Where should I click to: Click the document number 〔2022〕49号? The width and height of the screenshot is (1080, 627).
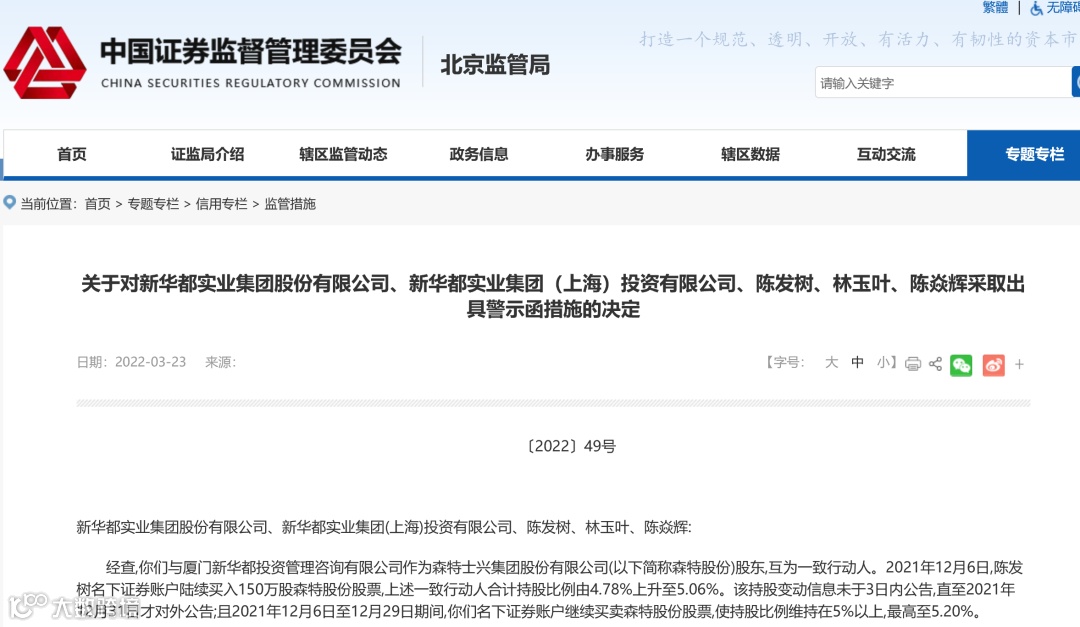point(571,446)
